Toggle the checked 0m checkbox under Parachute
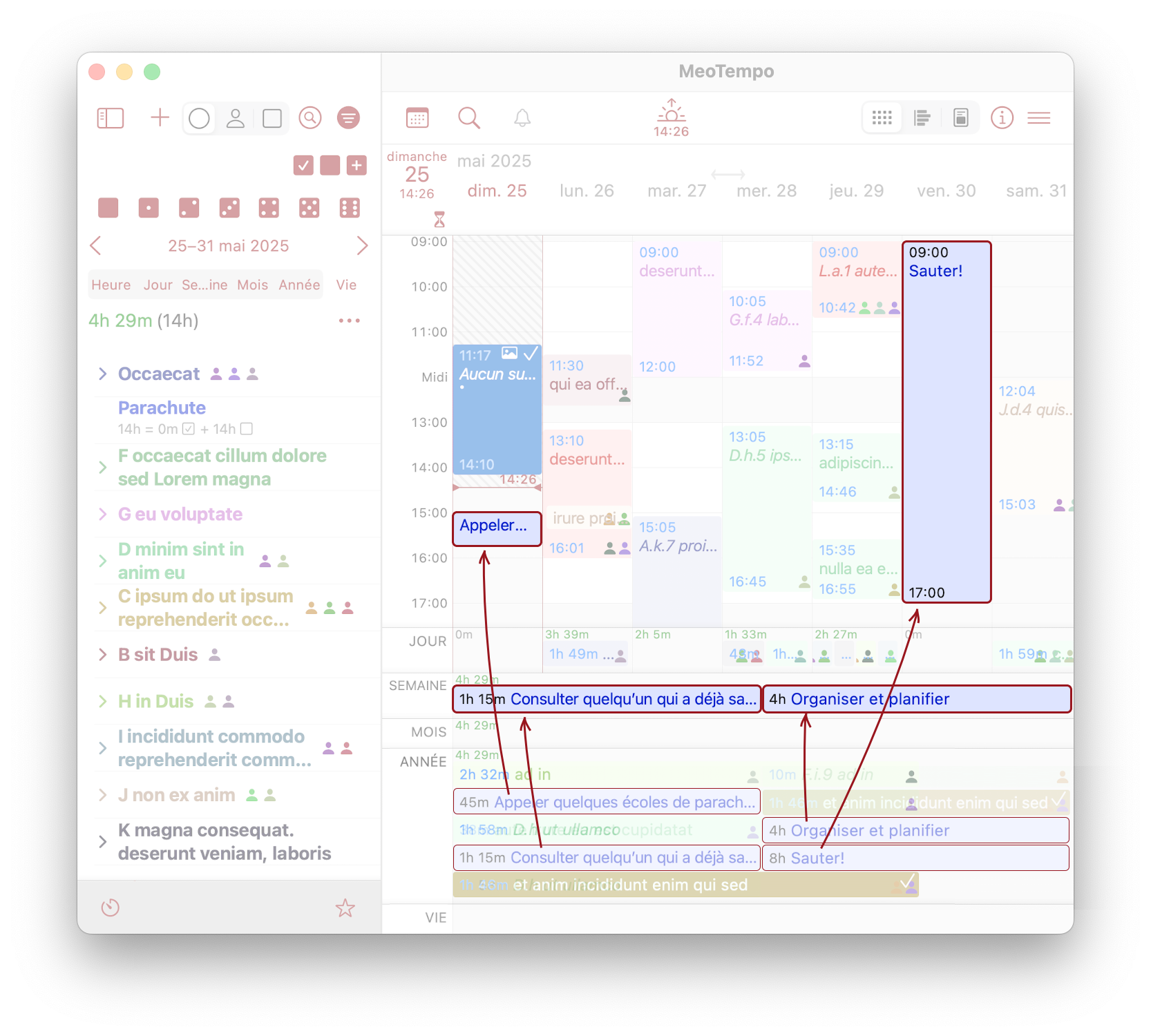The width and height of the screenshot is (1151, 1036). [189, 429]
